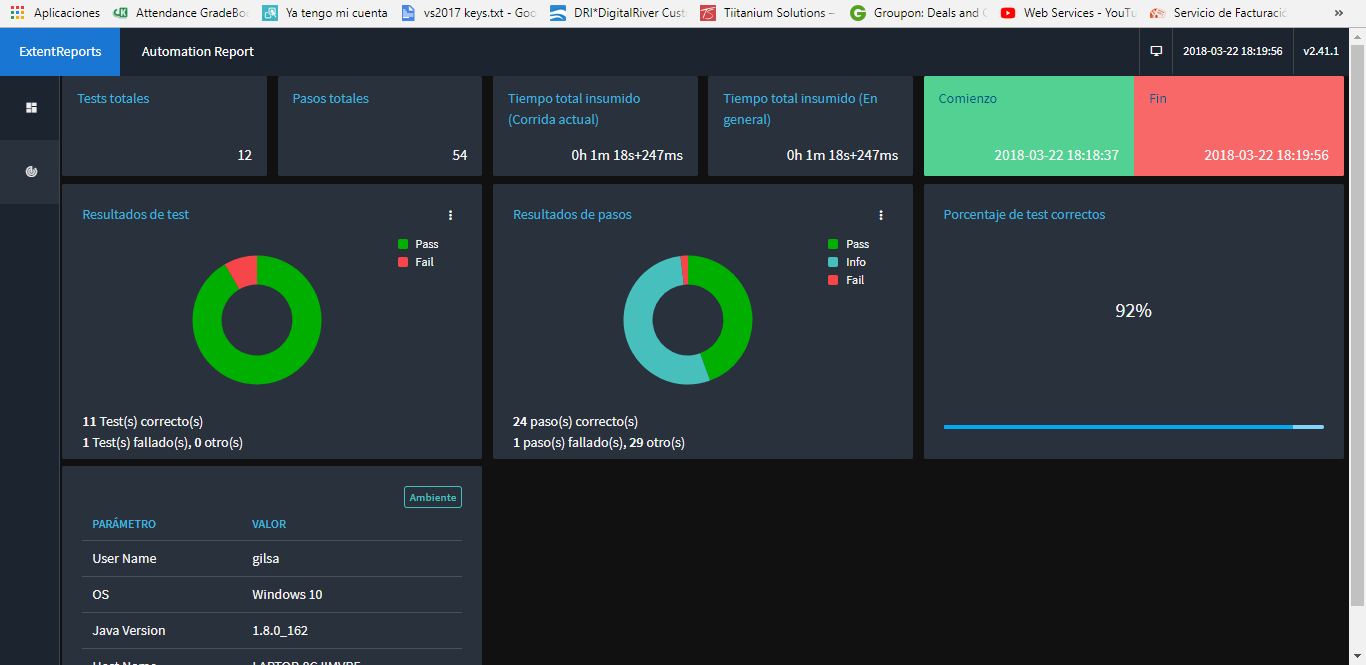Open options menu for Resultados de test
Viewport: 1366px width, 665px height.
tap(450, 215)
